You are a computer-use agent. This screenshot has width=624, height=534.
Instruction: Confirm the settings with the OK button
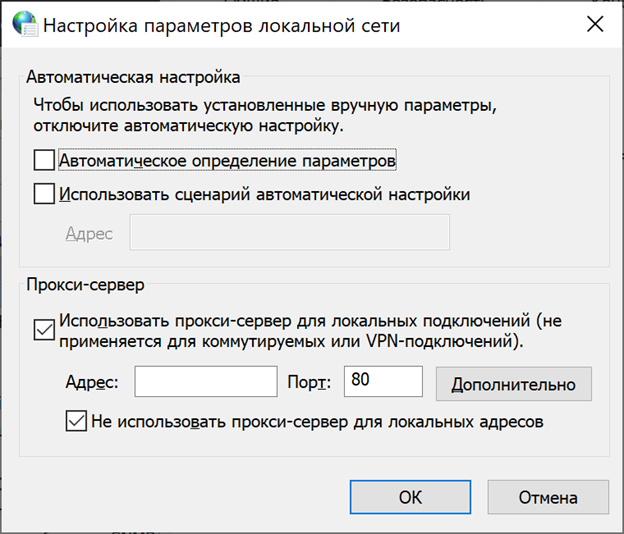[410, 497]
